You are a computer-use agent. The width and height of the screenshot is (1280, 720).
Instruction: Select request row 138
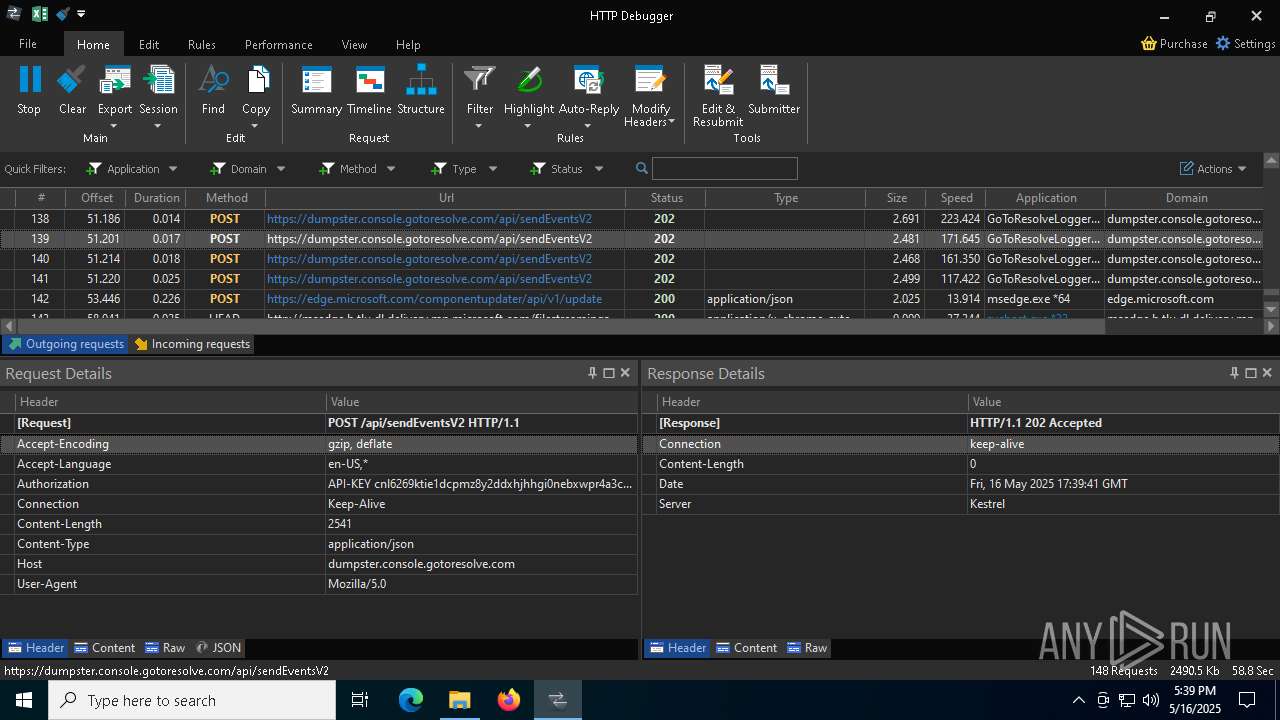pos(632,219)
